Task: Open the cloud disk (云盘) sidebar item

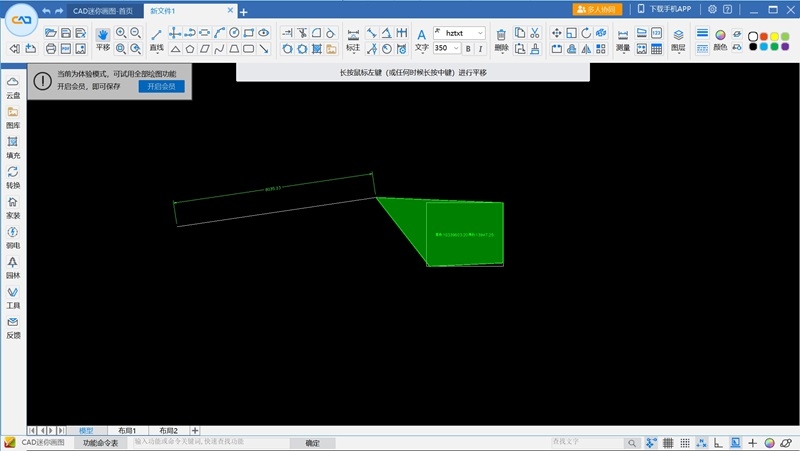Action: [13, 88]
